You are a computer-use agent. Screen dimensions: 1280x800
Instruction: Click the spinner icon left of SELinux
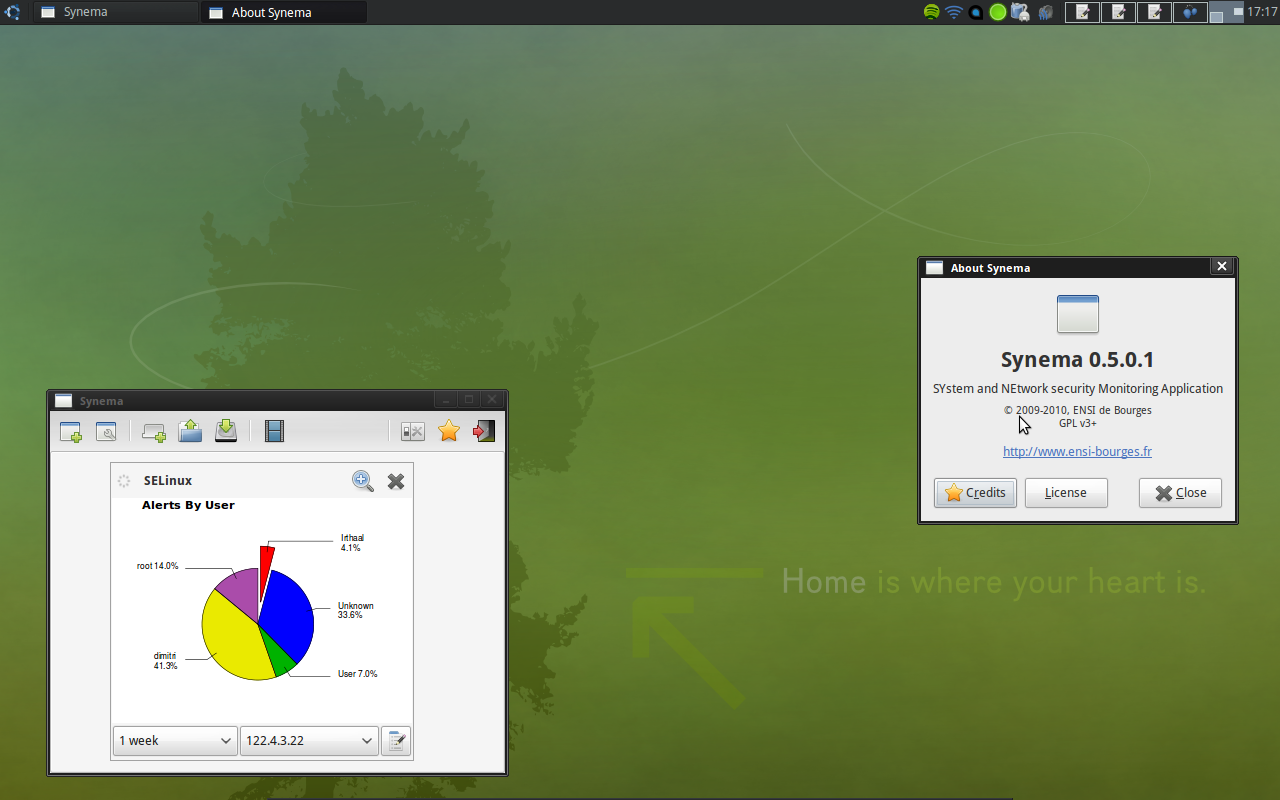pos(124,481)
